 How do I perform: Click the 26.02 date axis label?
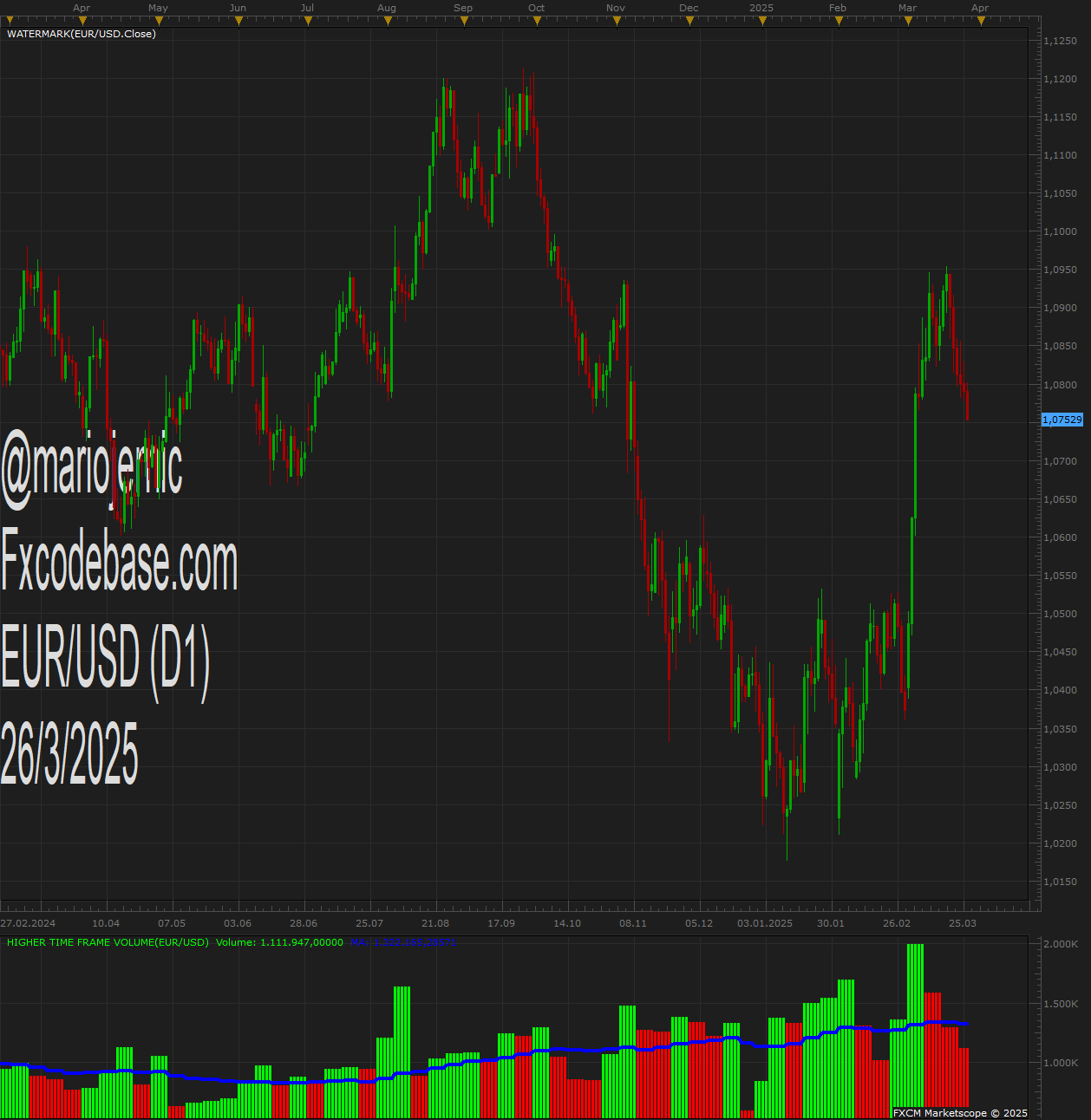[x=897, y=923]
